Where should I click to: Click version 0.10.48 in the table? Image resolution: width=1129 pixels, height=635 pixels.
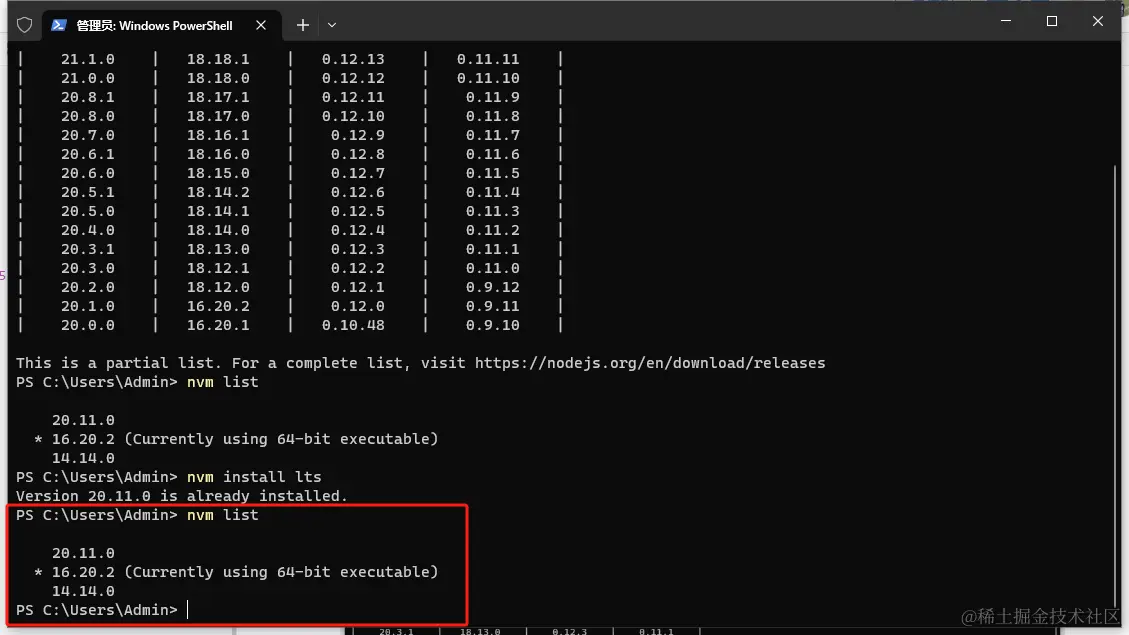(353, 325)
